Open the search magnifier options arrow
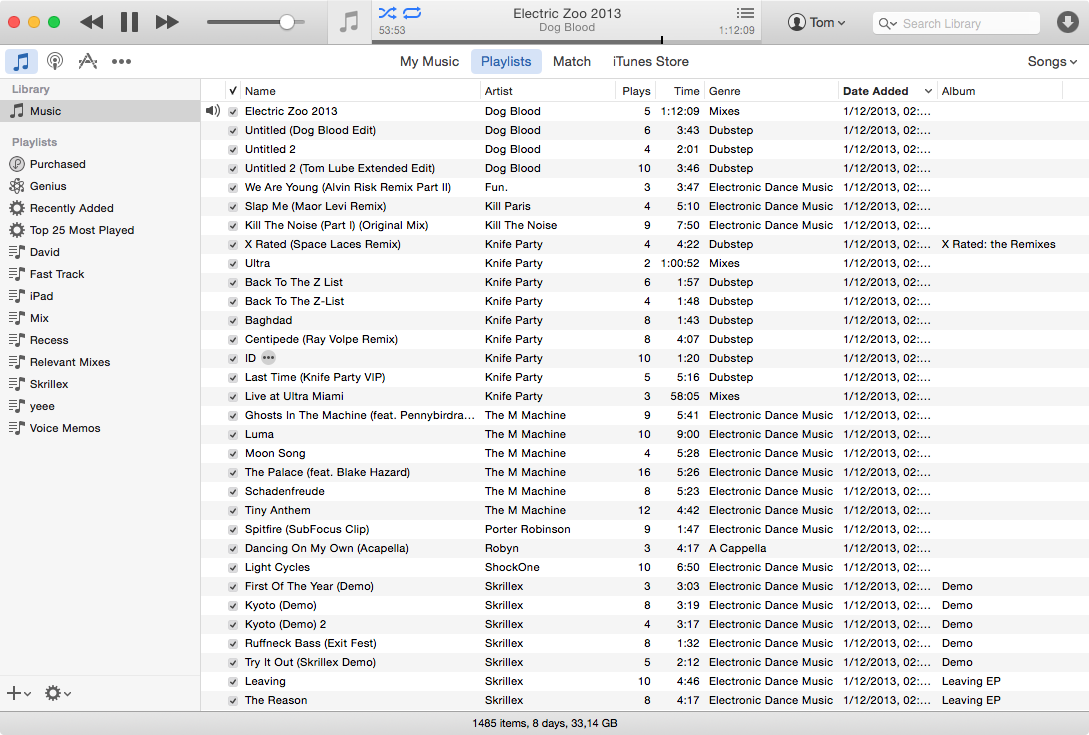The width and height of the screenshot is (1089, 735). click(x=888, y=24)
